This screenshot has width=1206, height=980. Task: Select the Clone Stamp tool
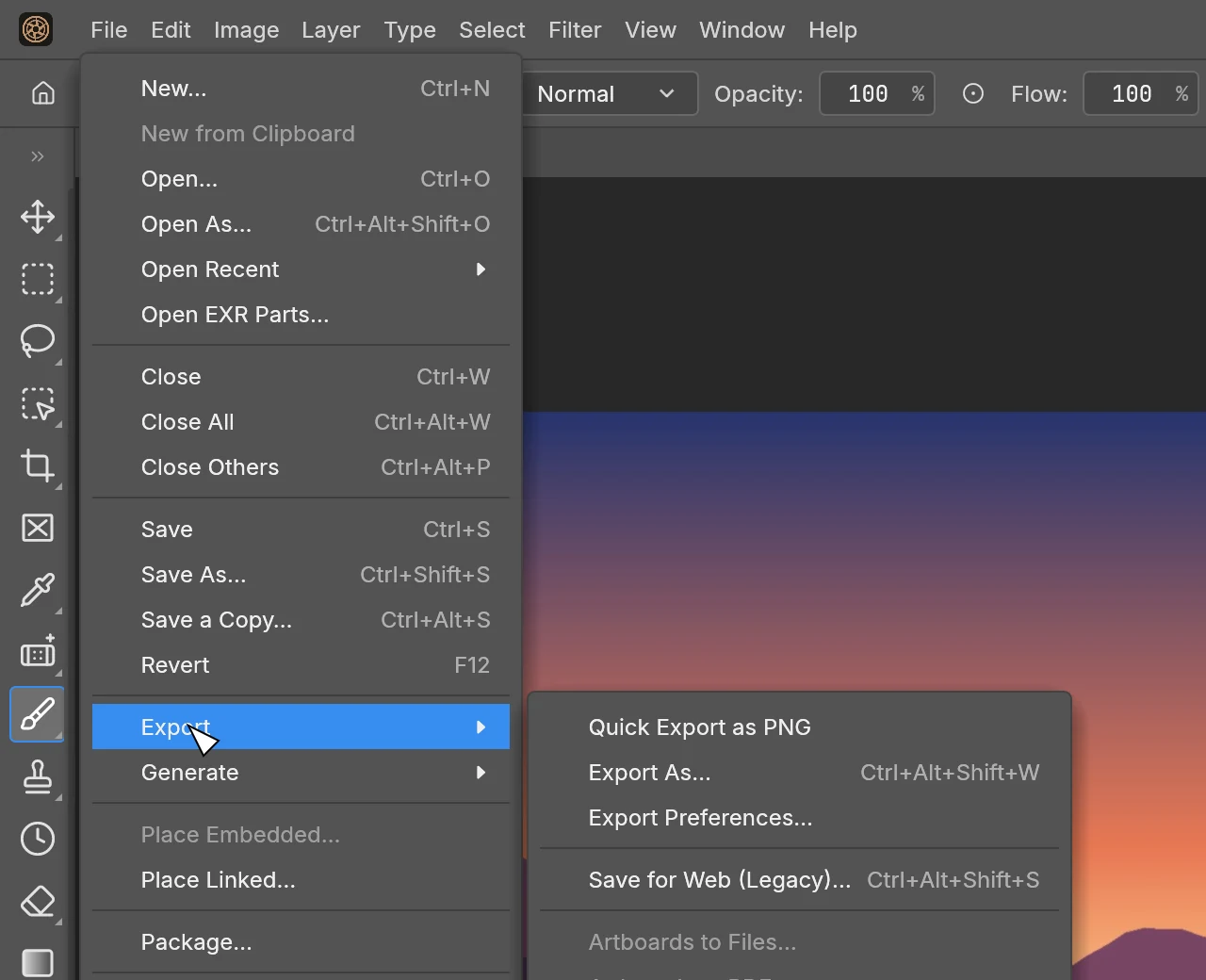pyautogui.click(x=38, y=776)
